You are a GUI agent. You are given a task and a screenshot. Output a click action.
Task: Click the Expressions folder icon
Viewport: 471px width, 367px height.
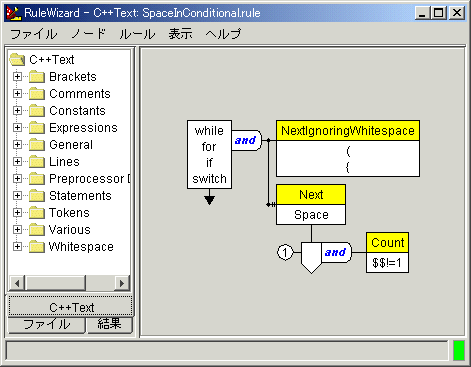[x=37, y=128]
